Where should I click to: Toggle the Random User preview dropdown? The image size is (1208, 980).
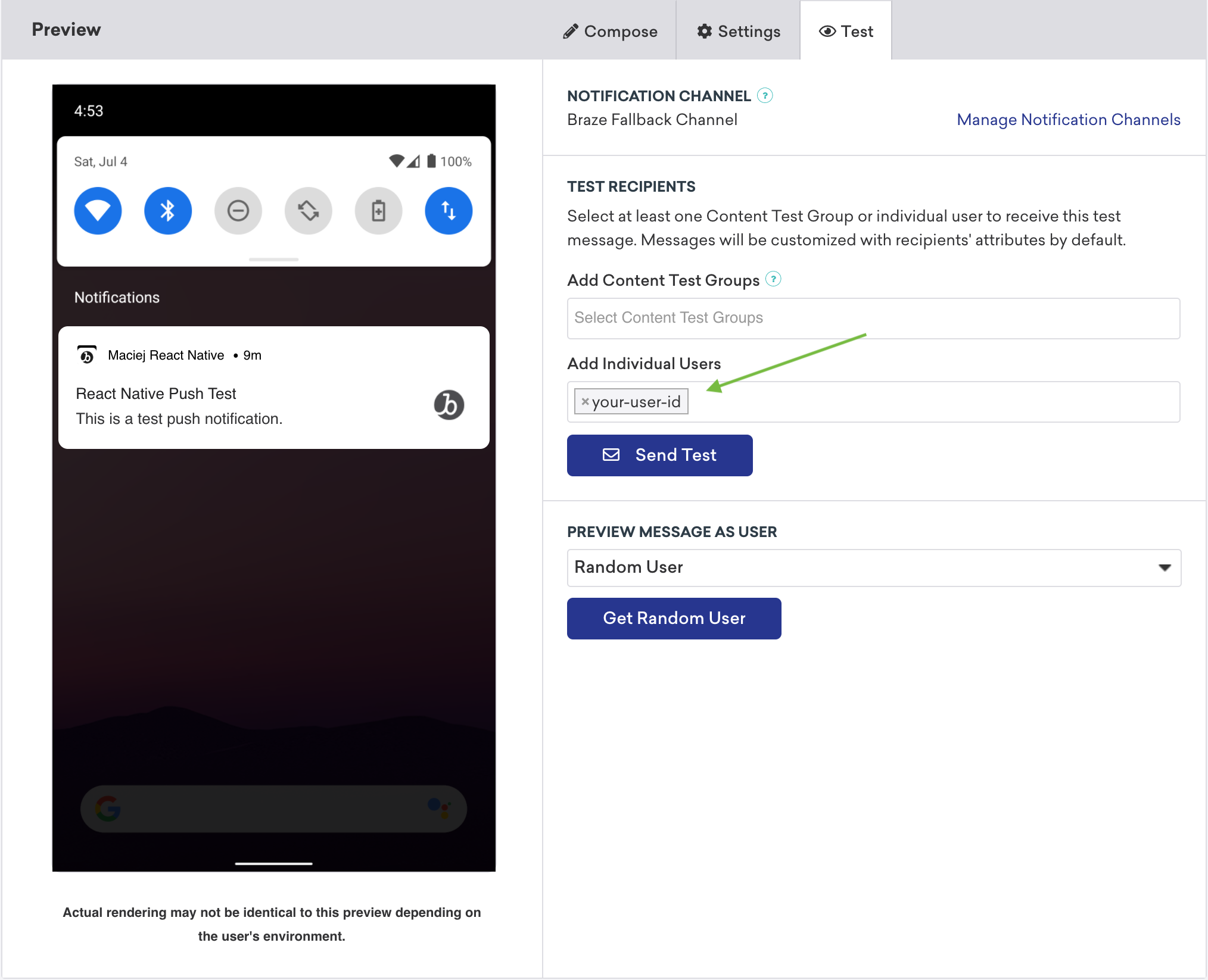click(x=1163, y=567)
